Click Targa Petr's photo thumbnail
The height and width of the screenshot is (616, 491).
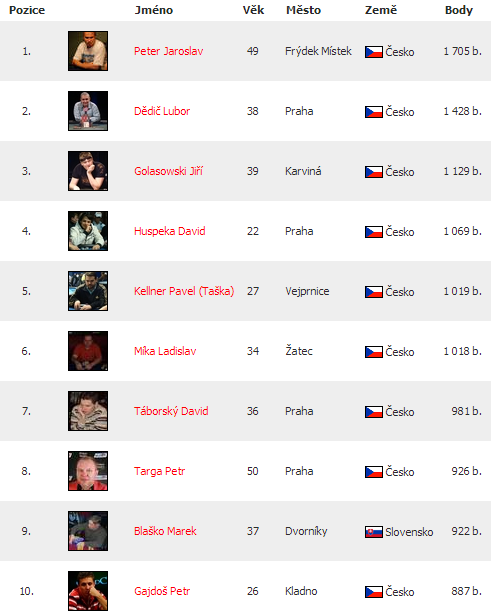(88, 471)
